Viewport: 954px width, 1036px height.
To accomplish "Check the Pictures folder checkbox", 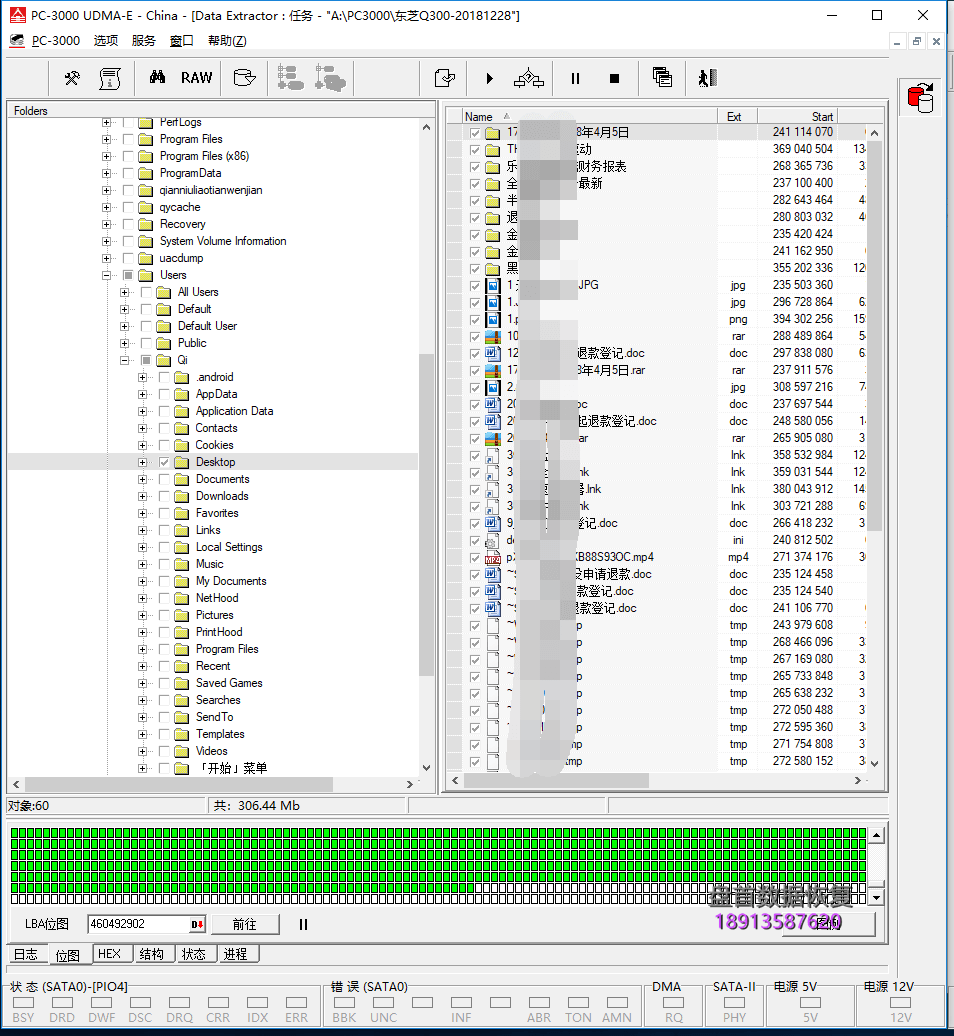I will (x=164, y=615).
